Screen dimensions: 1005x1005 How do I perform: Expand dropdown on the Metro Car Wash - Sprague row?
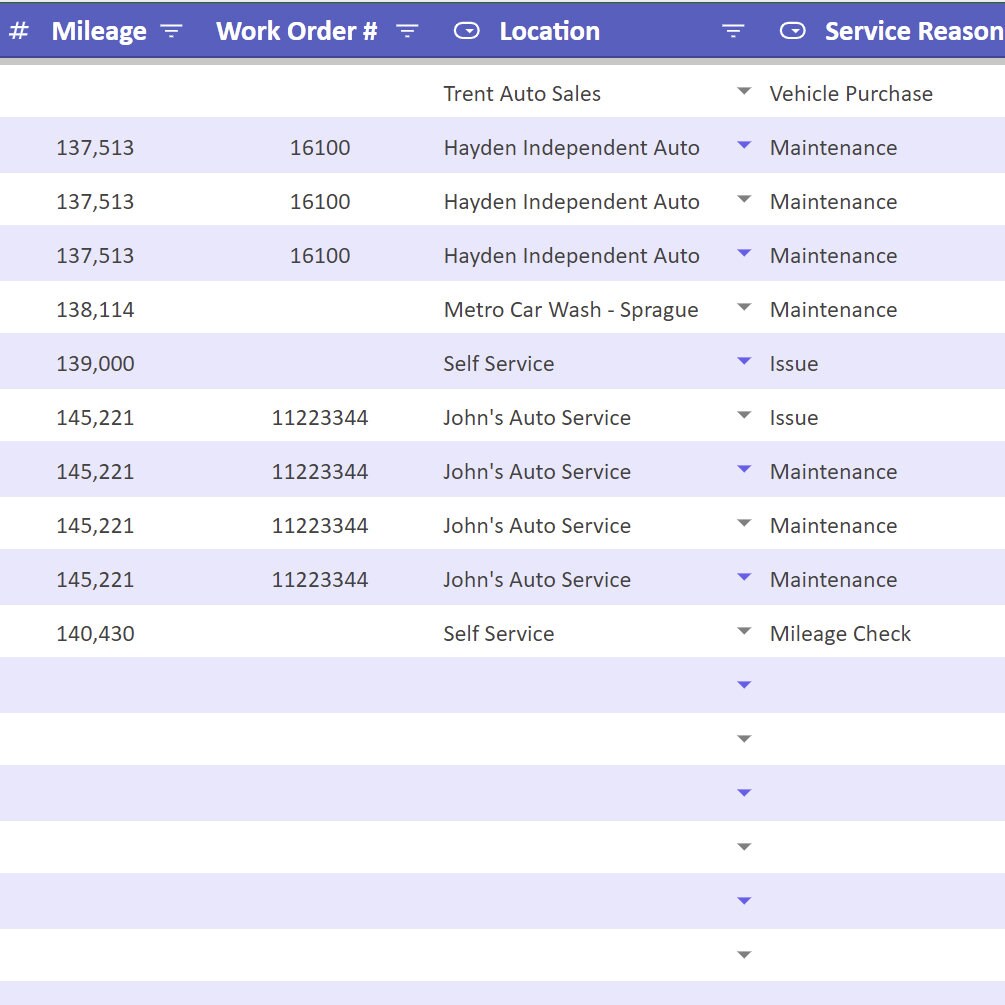(x=743, y=307)
